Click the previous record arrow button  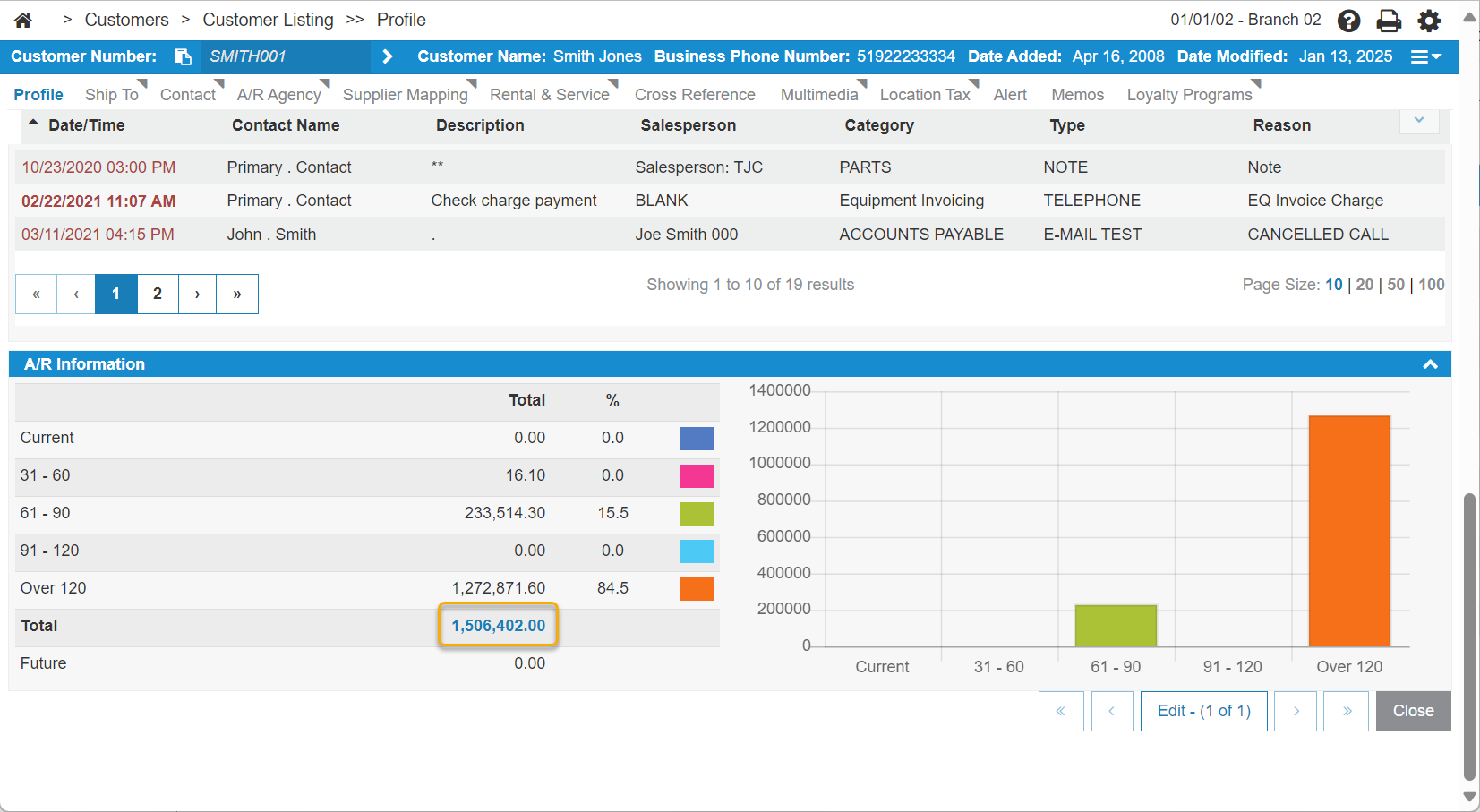(x=1112, y=711)
